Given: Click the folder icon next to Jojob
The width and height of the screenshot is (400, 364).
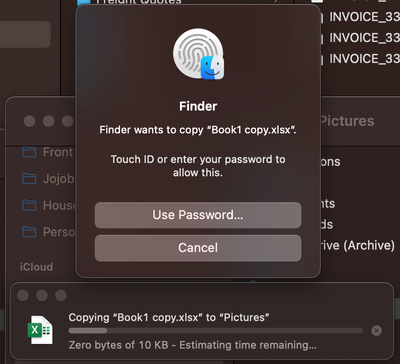Looking at the screenshot, I should click(29, 179).
